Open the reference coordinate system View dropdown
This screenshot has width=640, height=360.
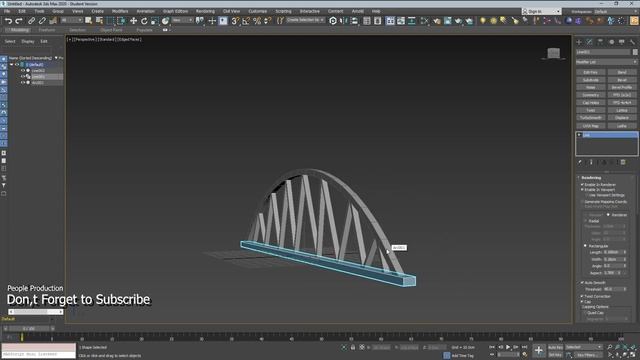[182, 20]
